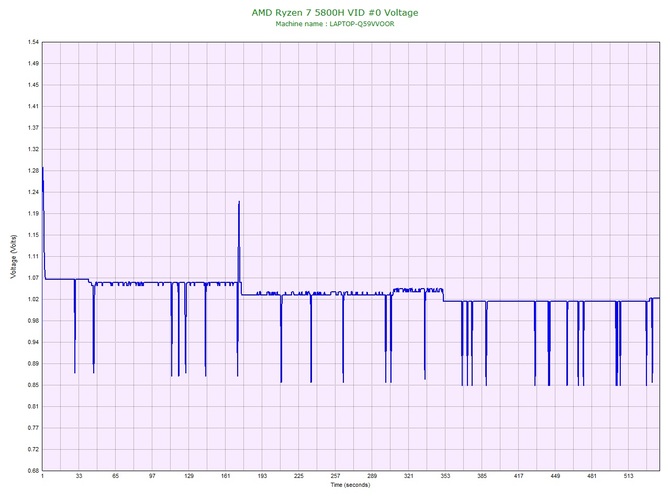Click the 1.07 value on the voltage axis
Viewport: 670px width, 502px height.
click(x=33, y=278)
